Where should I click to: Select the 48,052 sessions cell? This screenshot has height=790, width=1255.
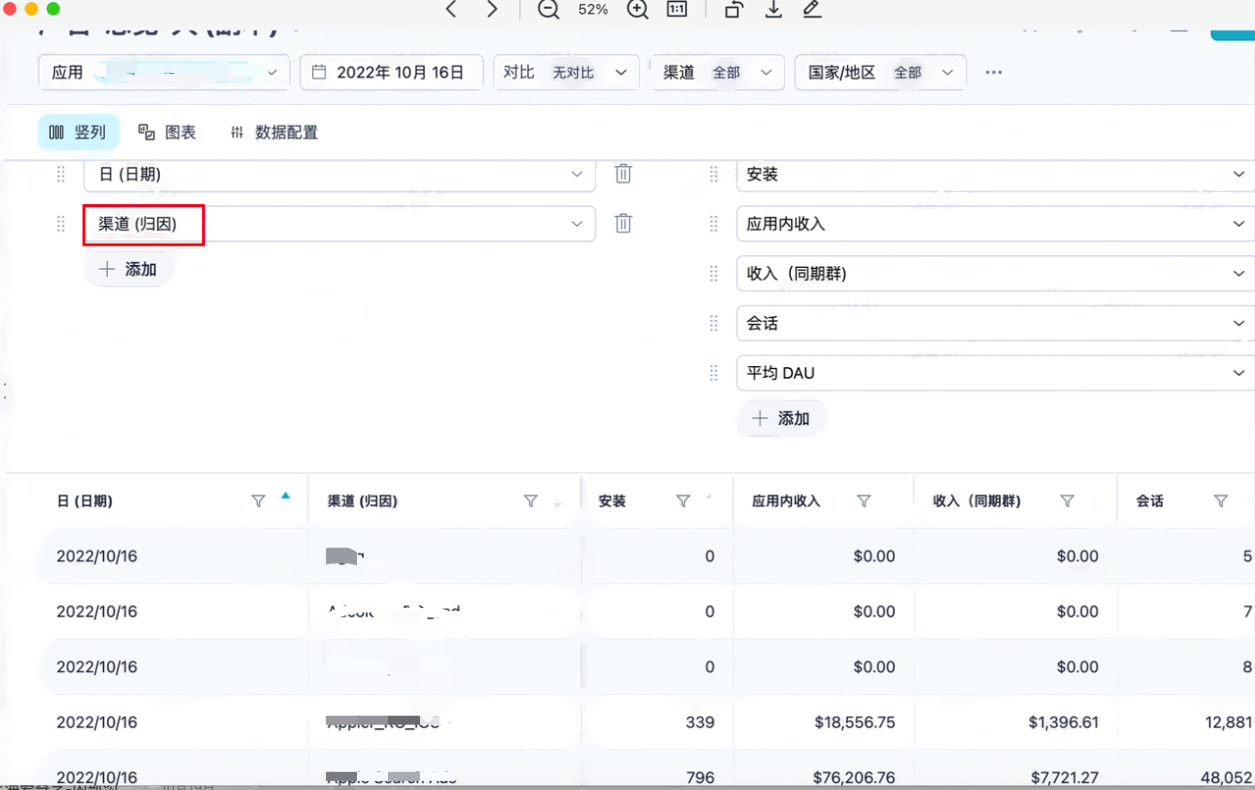point(1228,777)
